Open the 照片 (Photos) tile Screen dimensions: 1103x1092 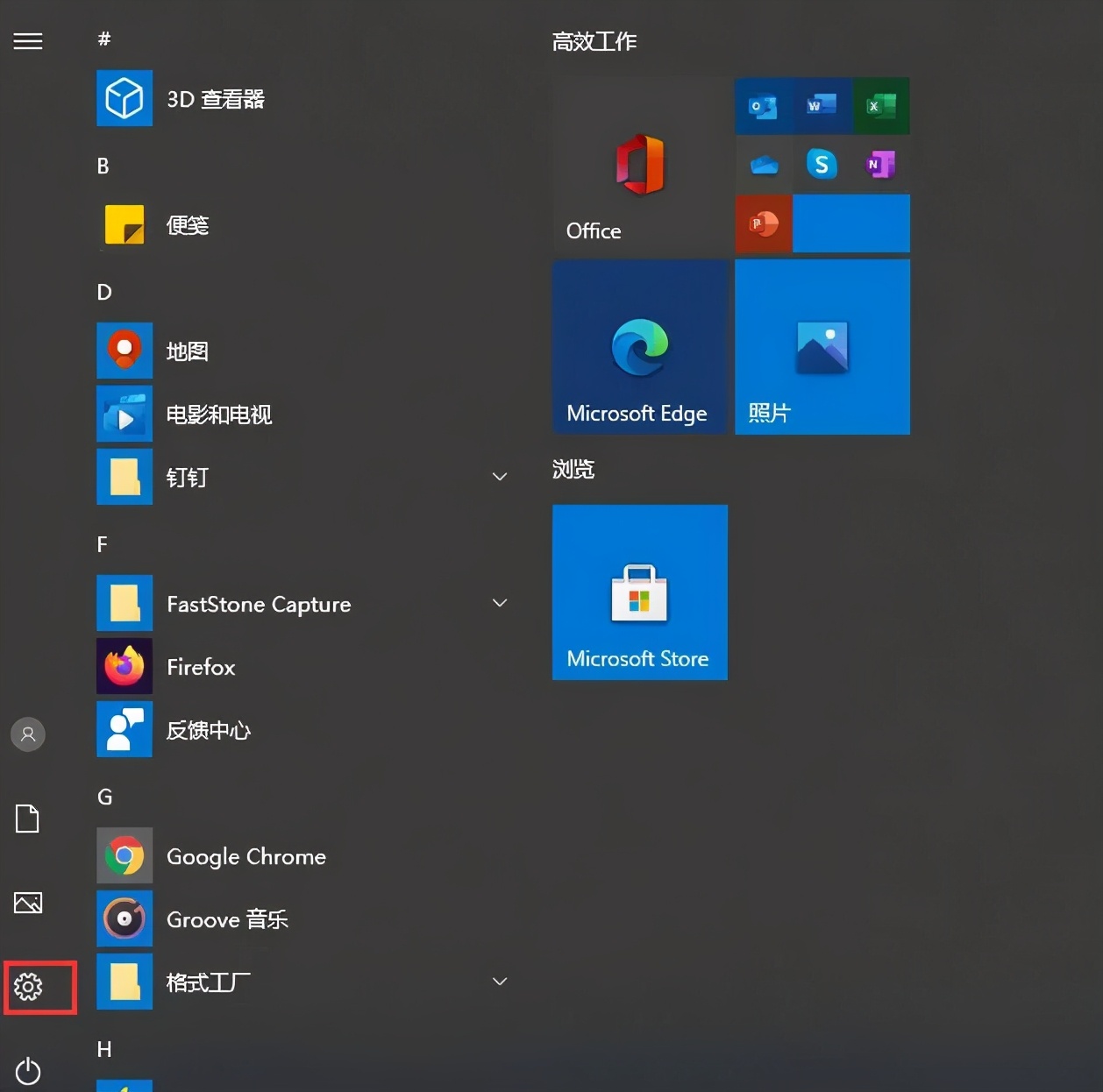(x=822, y=347)
